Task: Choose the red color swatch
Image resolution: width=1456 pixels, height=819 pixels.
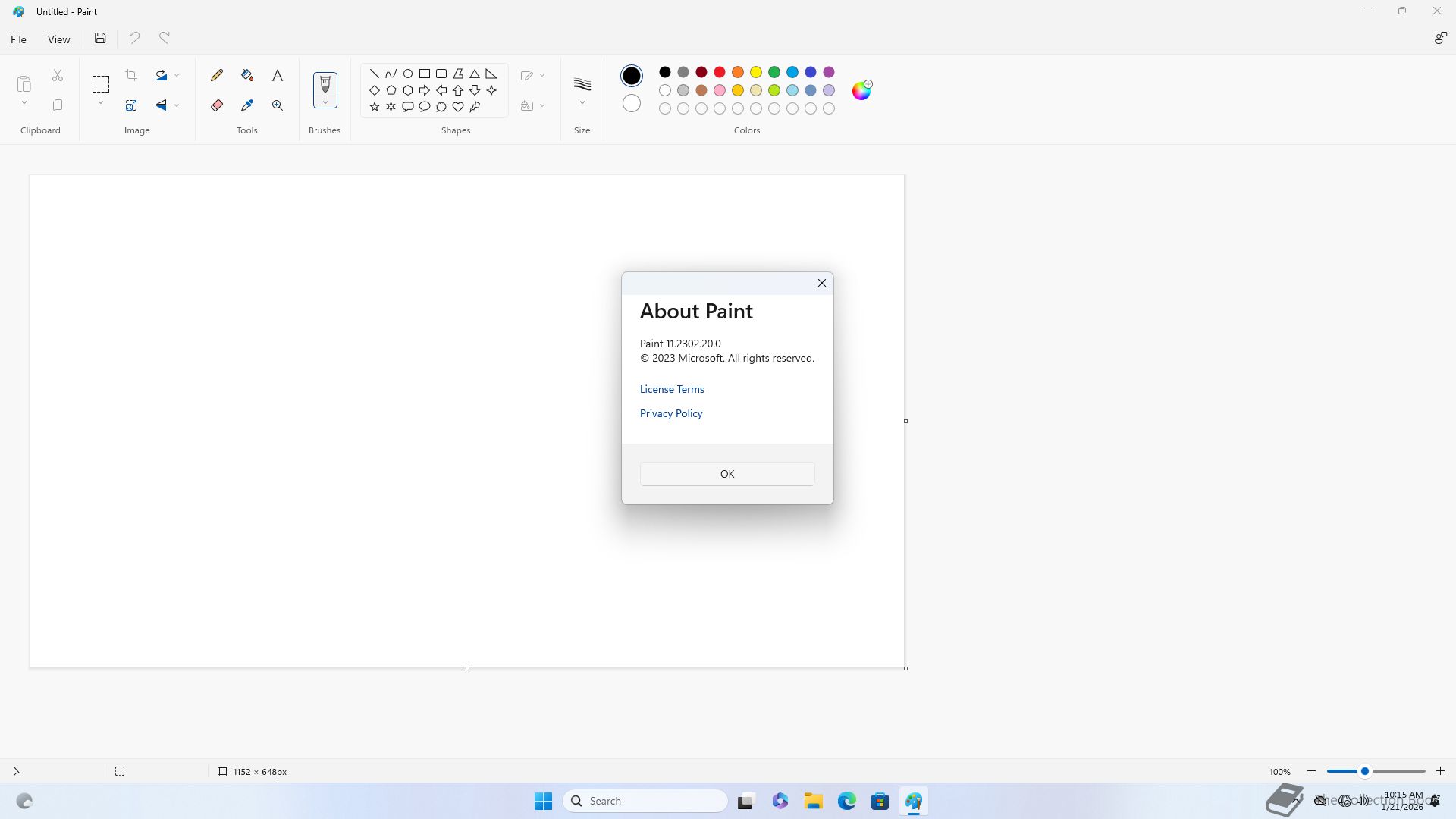Action: tap(720, 72)
